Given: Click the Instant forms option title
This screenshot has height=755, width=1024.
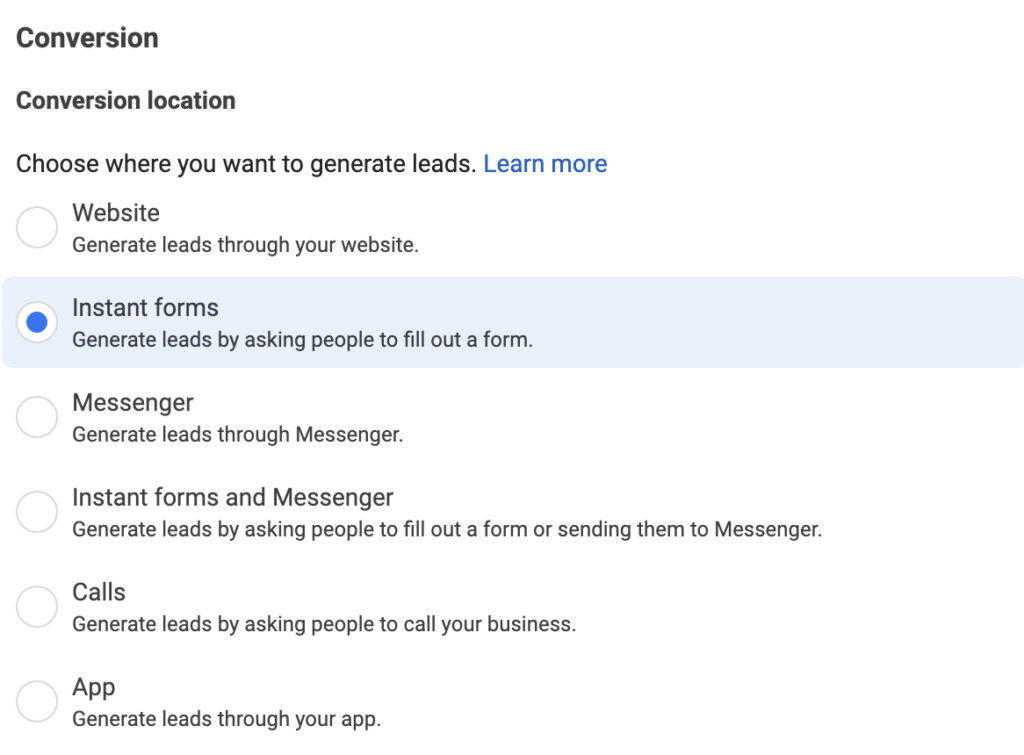Looking at the screenshot, I should [x=145, y=308].
